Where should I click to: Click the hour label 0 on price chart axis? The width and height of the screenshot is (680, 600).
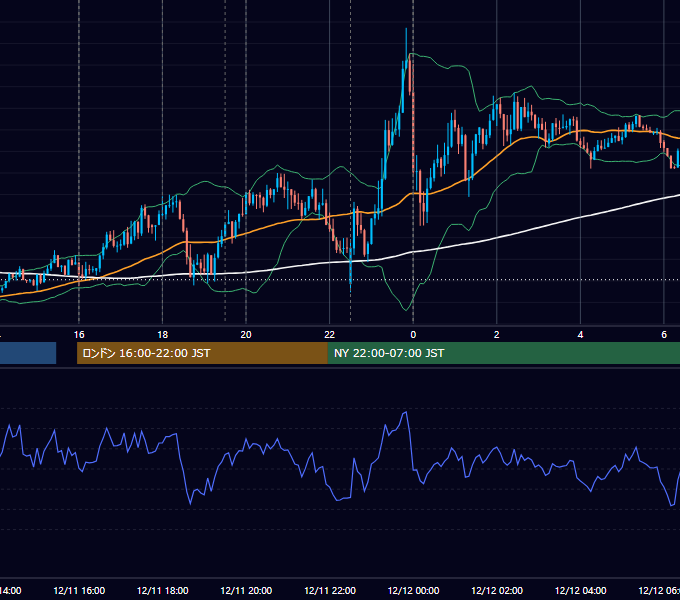pos(413,335)
